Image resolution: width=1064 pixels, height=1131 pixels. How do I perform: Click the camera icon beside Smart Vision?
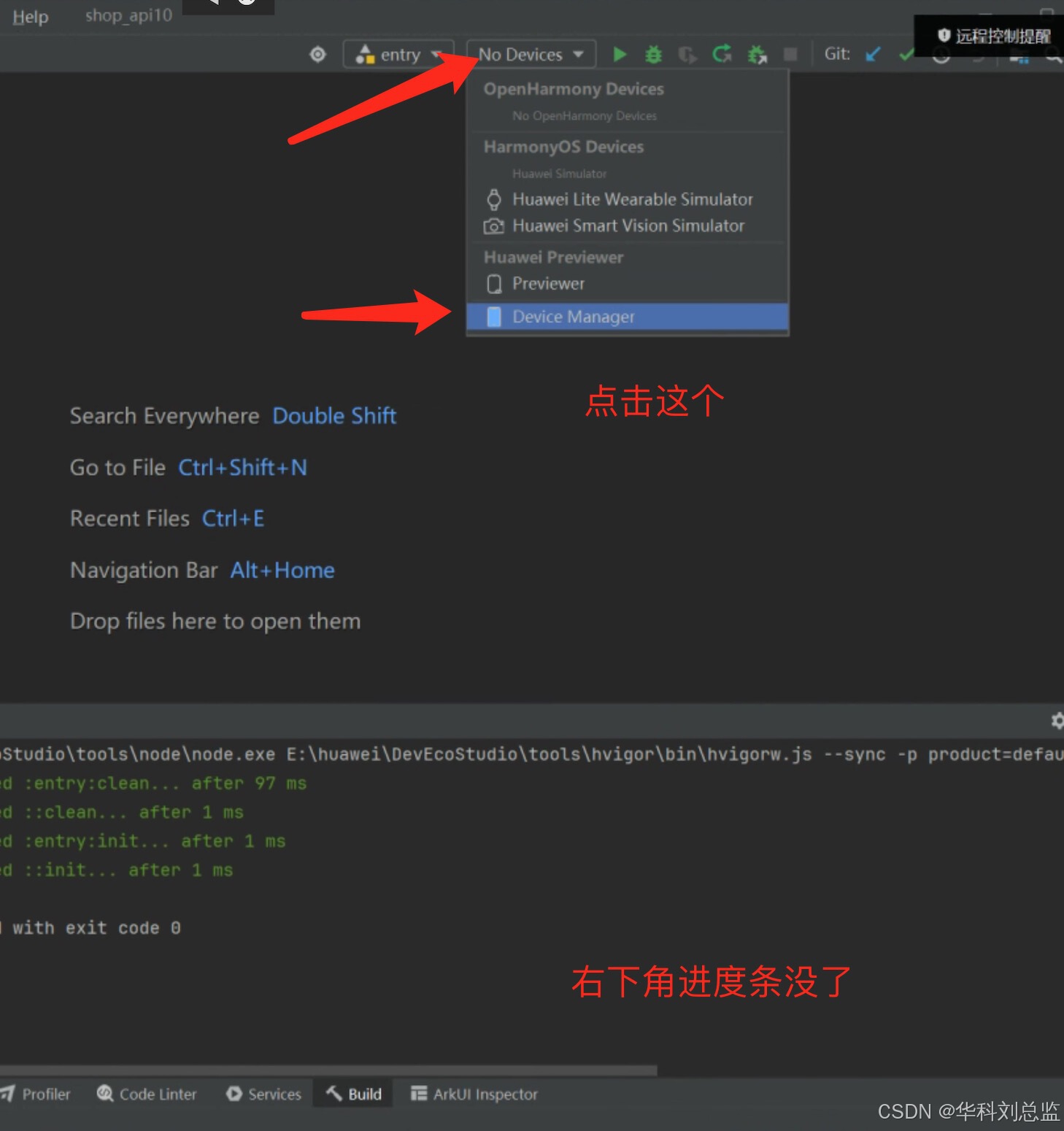point(494,226)
